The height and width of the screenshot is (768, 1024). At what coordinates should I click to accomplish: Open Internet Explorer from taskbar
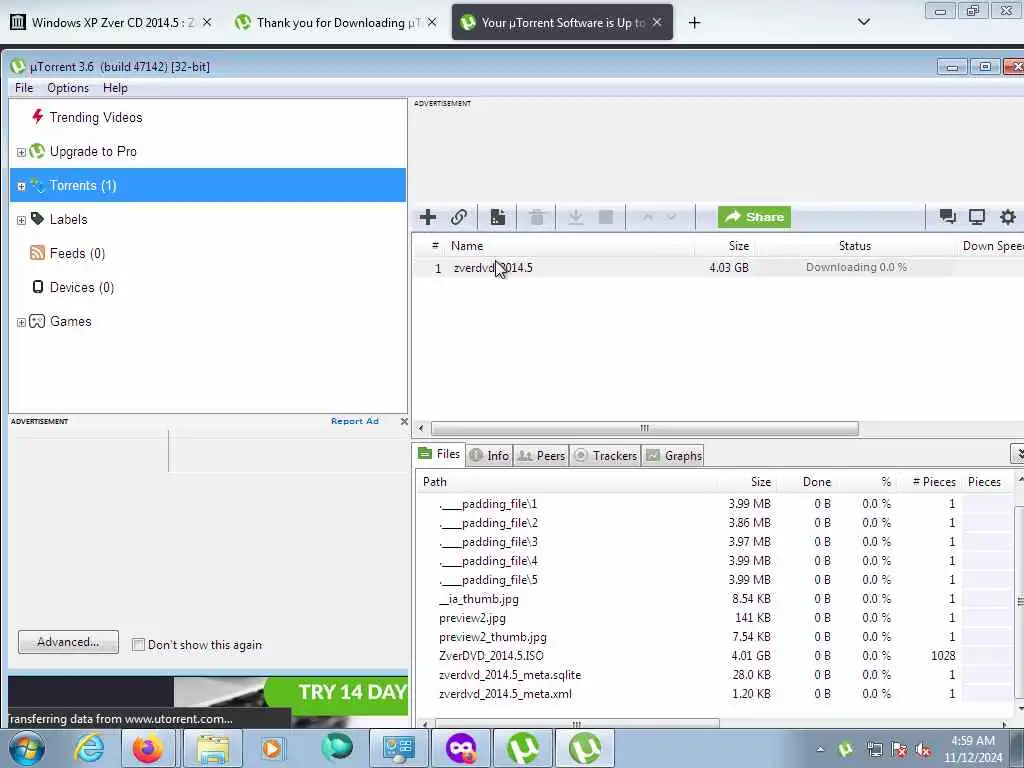[88, 748]
